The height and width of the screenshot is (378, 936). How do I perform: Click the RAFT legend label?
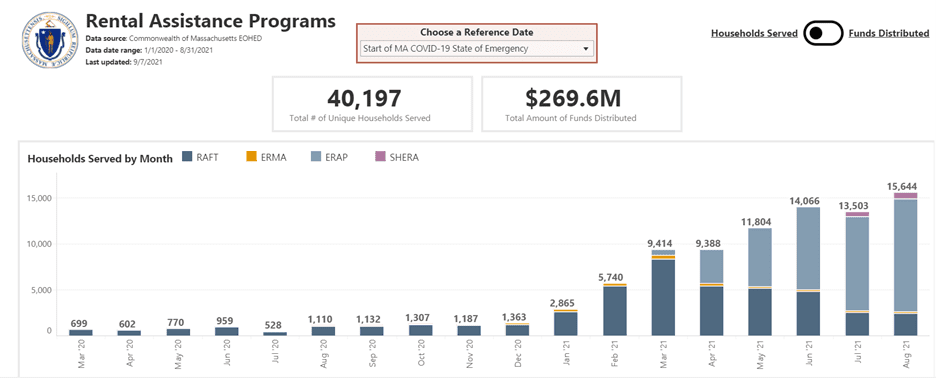point(207,158)
